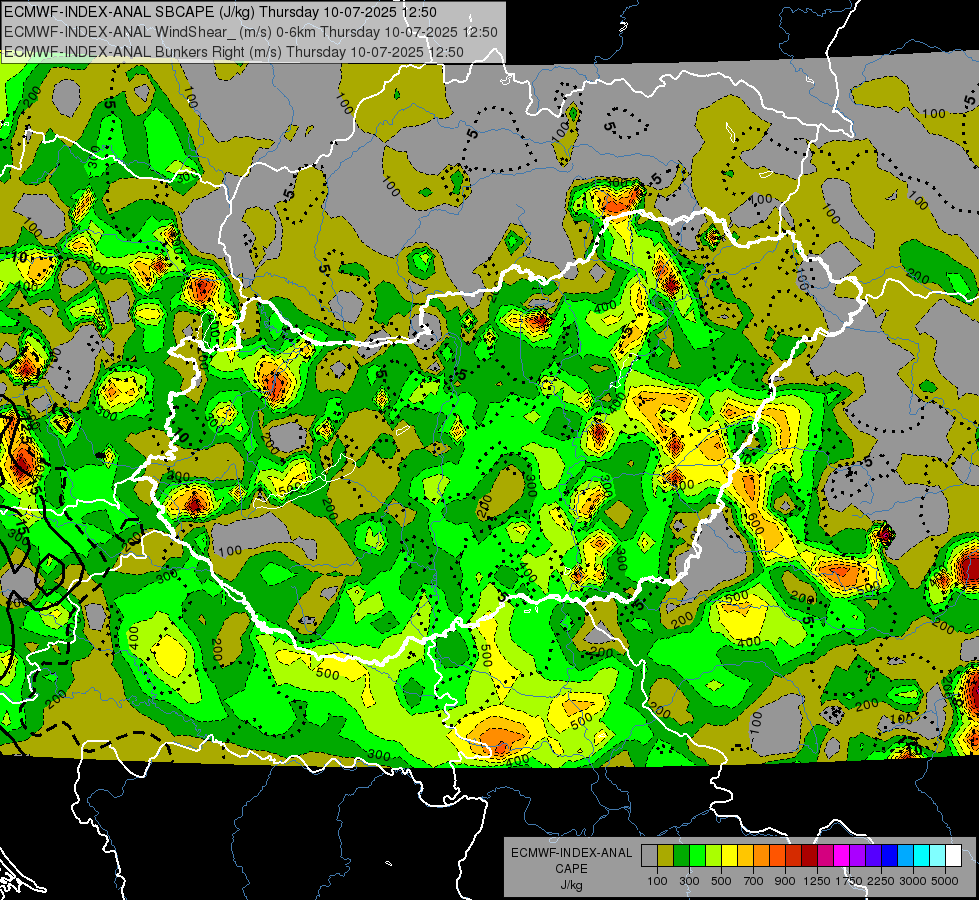Click the white swatch at legend end
Viewport: 979px width, 900px height.
[953, 855]
